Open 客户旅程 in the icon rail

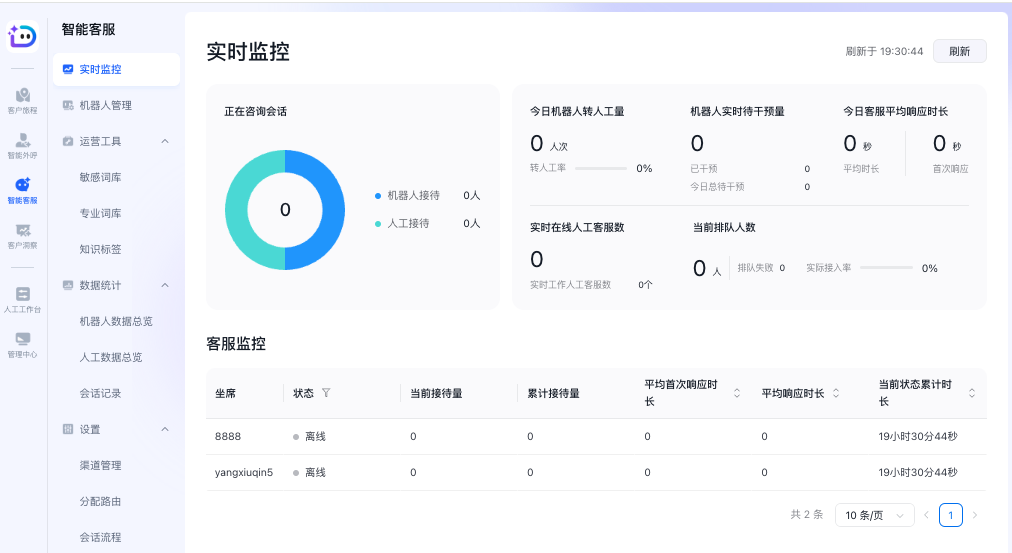[23, 101]
